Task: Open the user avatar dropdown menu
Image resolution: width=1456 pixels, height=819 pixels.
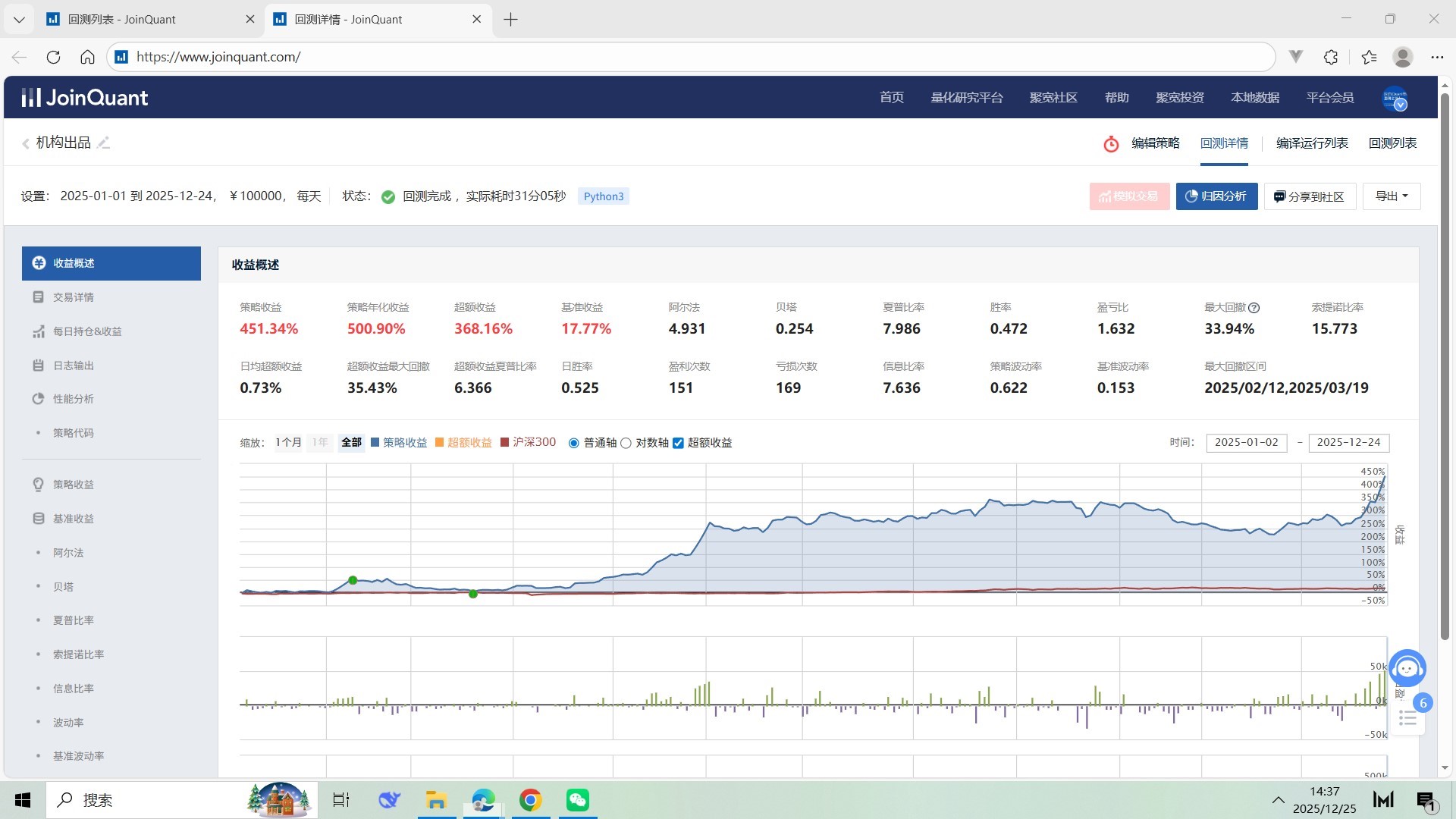Action: pos(1395,99)
